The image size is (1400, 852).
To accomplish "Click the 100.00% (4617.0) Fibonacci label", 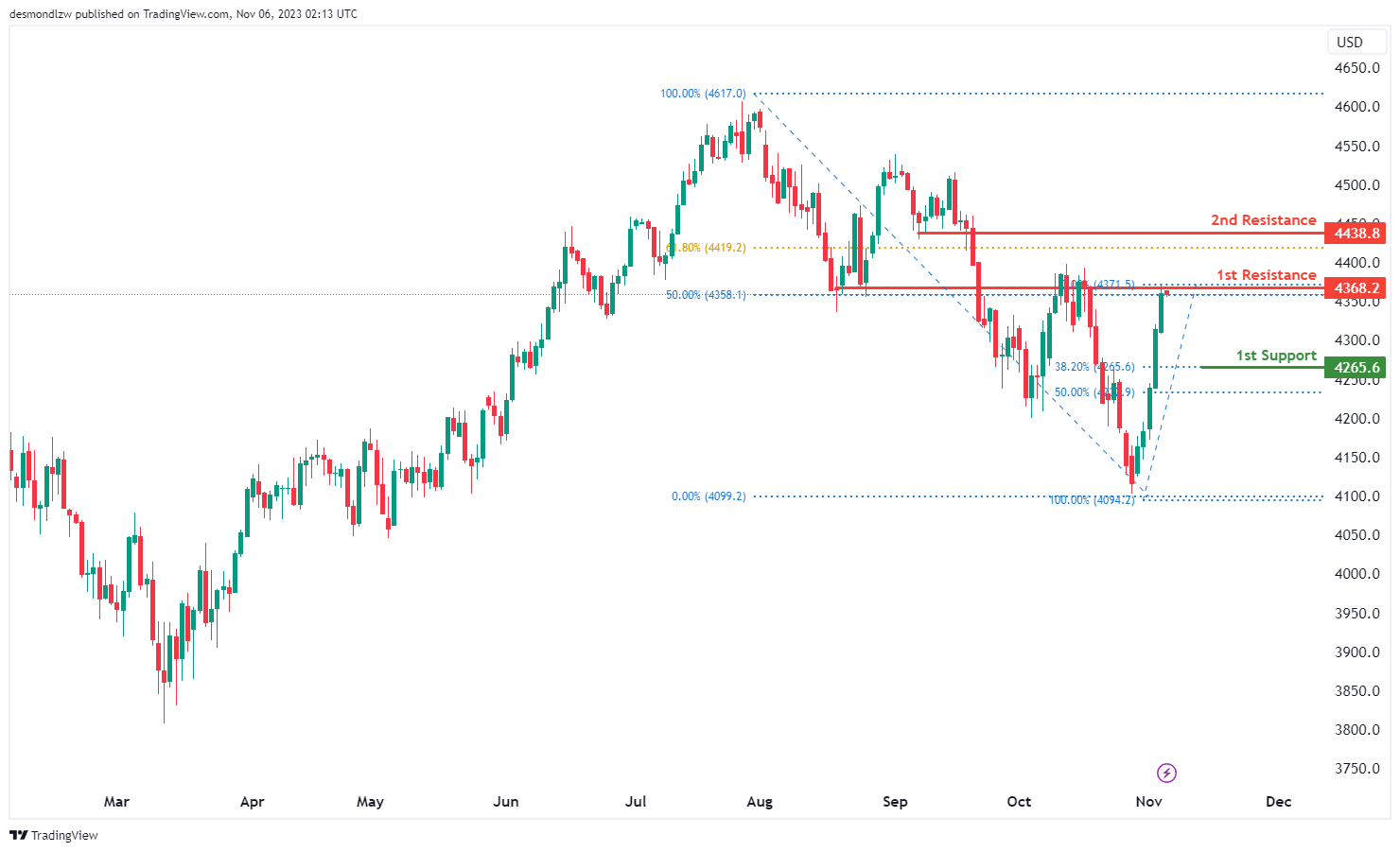I will 703,94.
